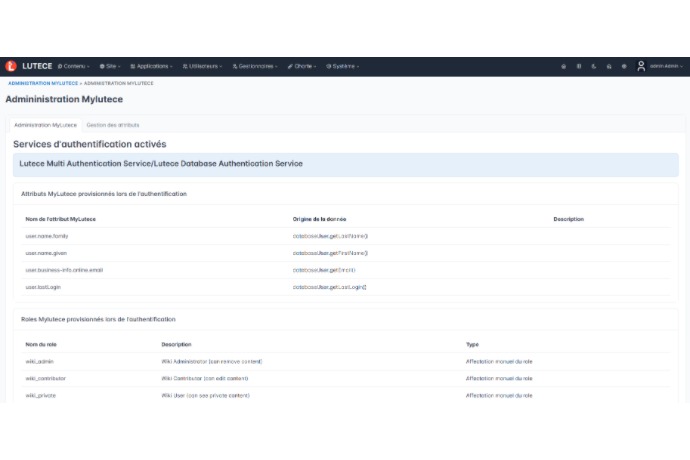
Task: Click the Roles Mylutece provisionnés card title
Action: 98,319
